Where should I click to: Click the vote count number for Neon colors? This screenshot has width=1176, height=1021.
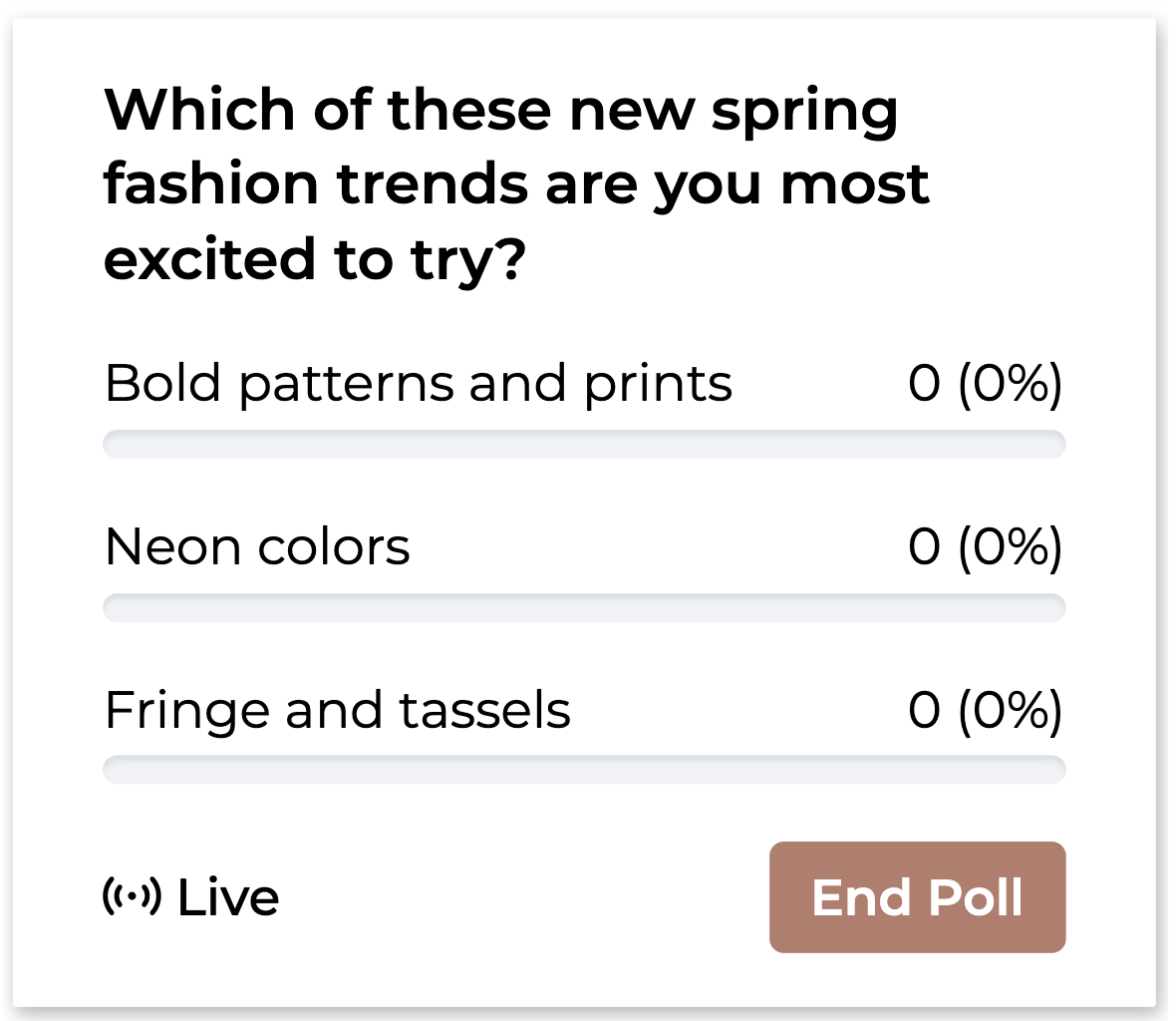924,546
